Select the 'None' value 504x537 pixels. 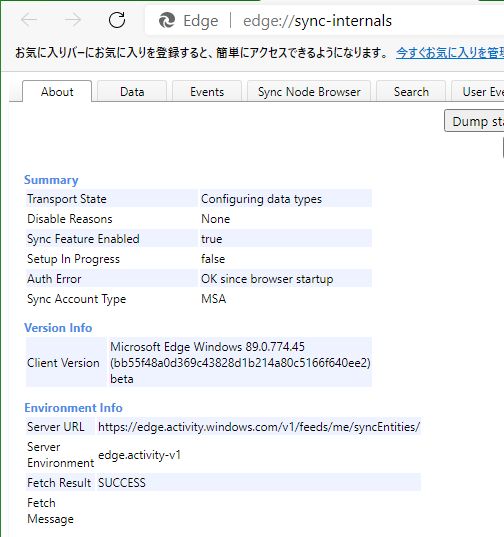(215, 219)
